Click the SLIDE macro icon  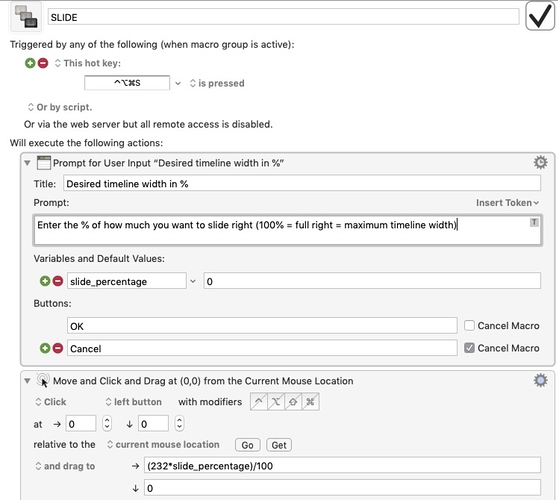click(x=26, y=16)
